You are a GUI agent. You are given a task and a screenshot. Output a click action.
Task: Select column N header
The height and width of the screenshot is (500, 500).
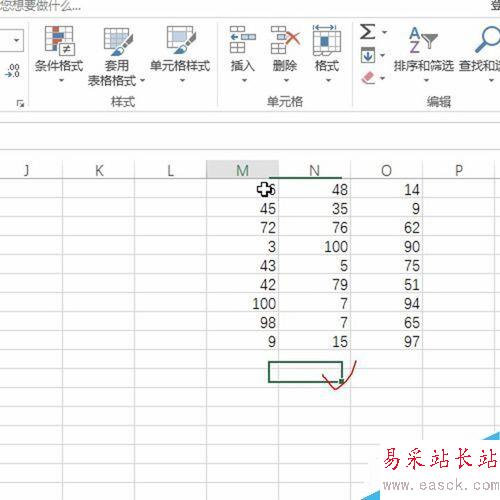click(x=314, y=170)
